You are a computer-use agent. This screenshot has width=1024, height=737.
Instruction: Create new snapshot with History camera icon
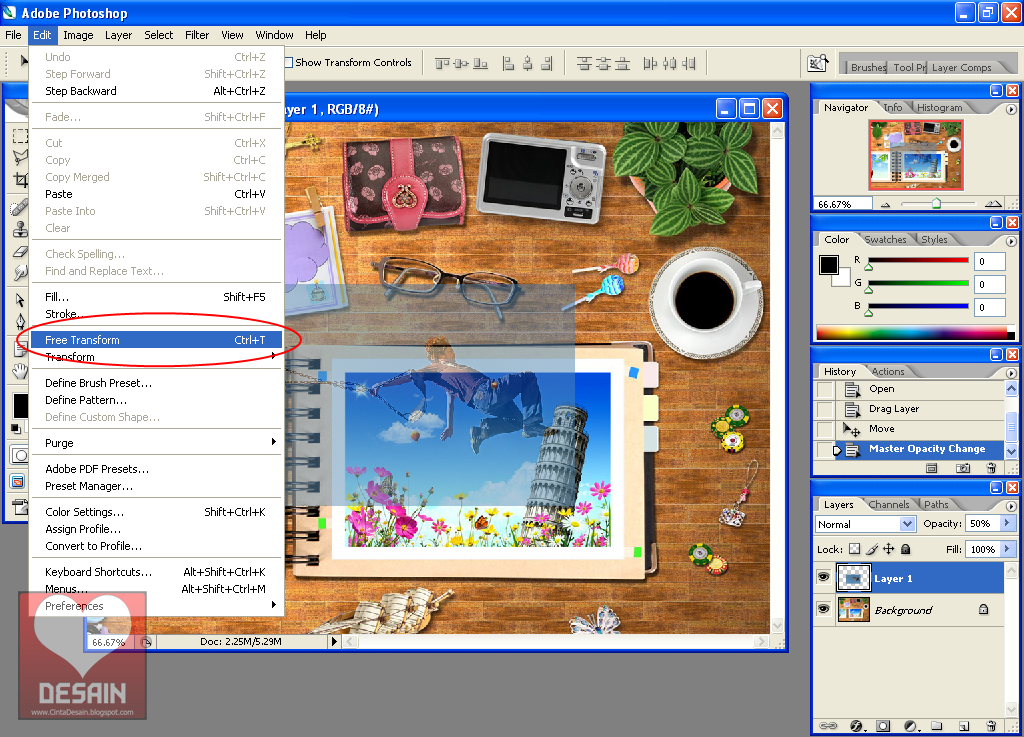pos(963,468)
